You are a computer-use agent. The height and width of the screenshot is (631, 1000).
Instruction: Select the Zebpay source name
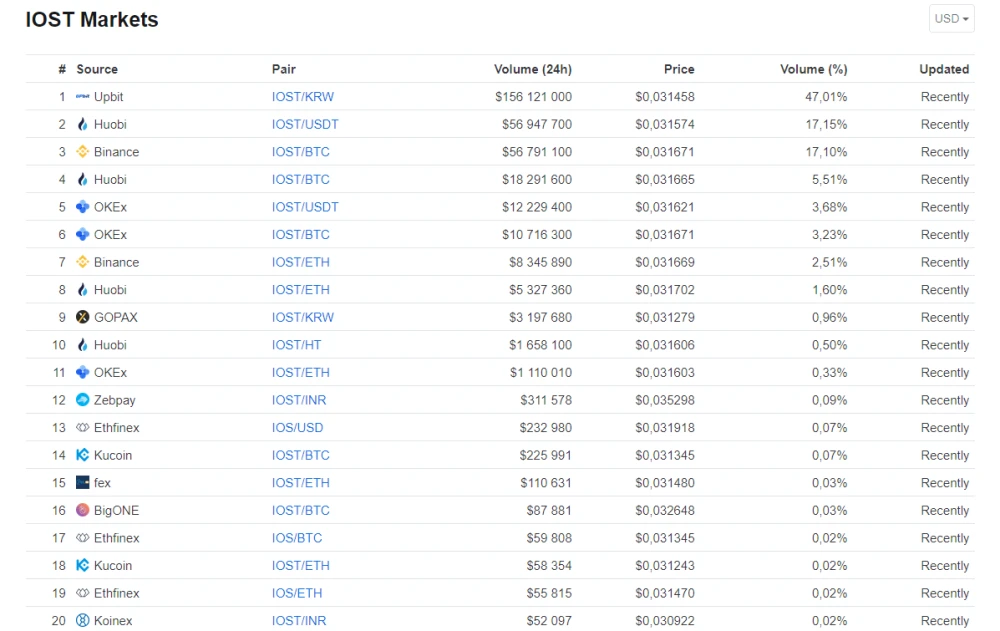(115, 400)
